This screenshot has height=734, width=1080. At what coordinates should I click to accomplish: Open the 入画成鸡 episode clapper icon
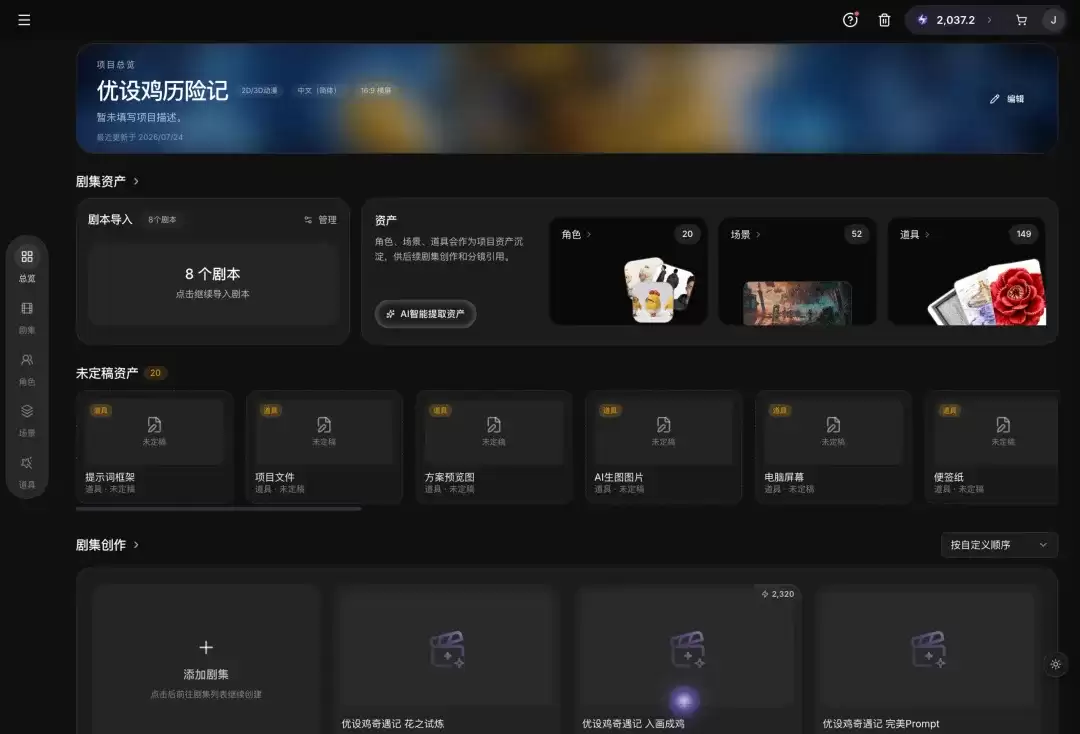pyautogui.click(x=687, y=649)
